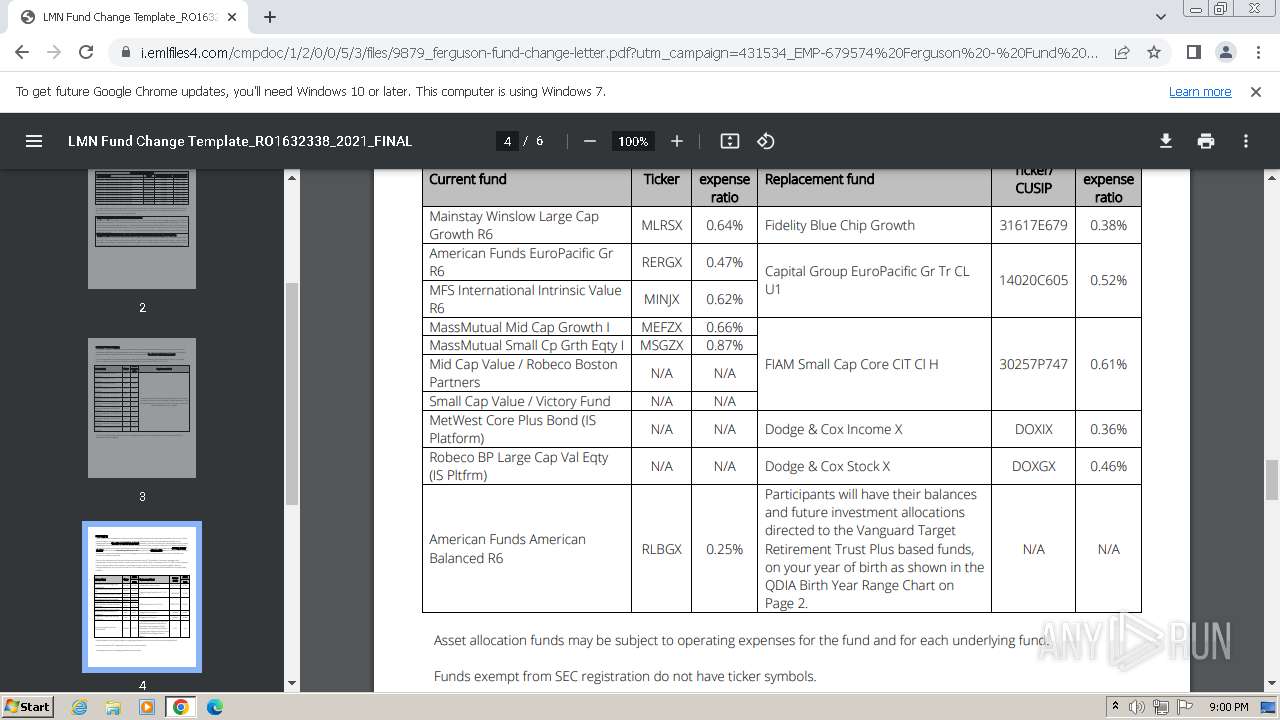The height and width of the screenshot is (720, 1280).
Task: Dismiss the Chrome update notification bar
Action: [1256, 91]
